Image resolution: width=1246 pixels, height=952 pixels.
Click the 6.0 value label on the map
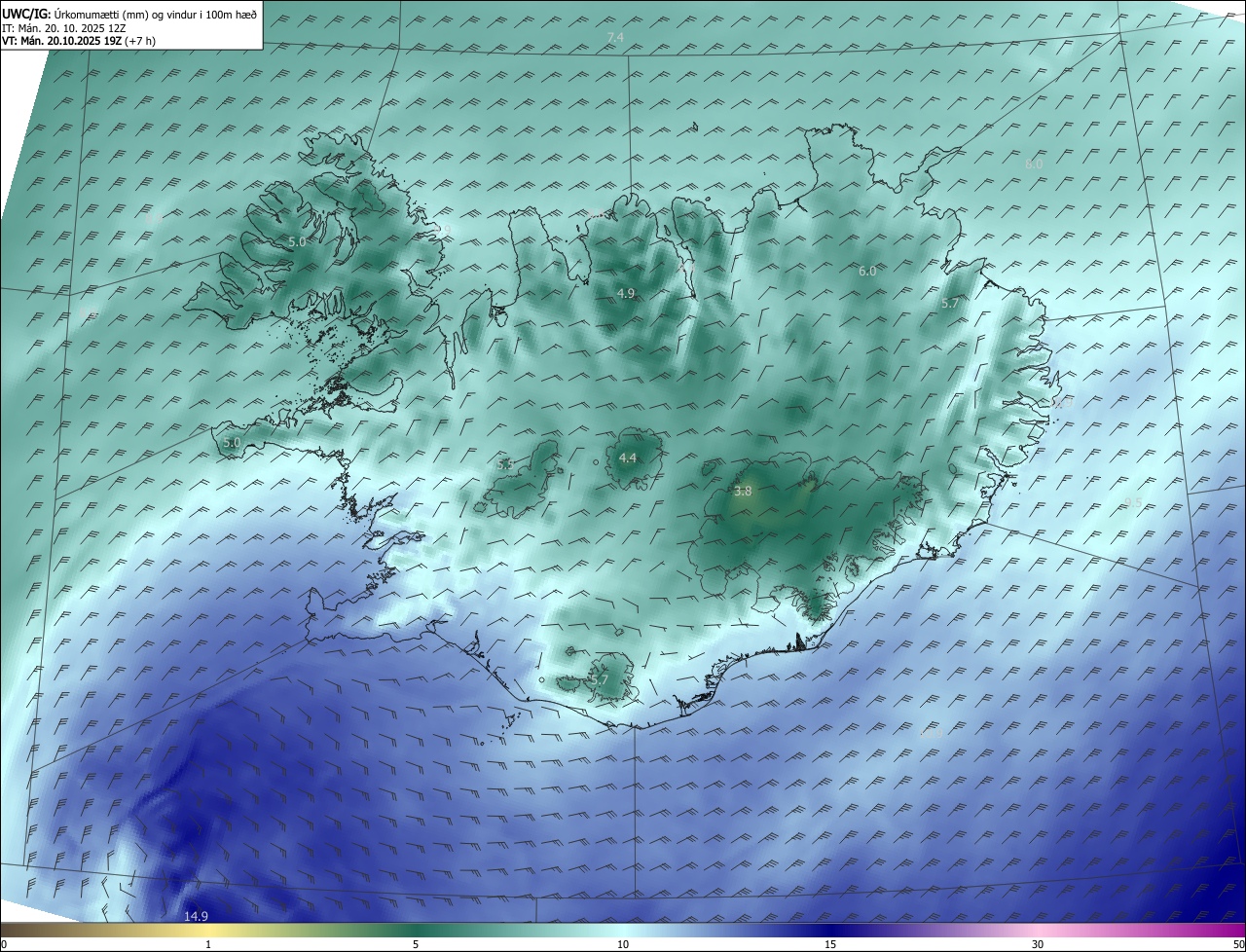[867, 272]
